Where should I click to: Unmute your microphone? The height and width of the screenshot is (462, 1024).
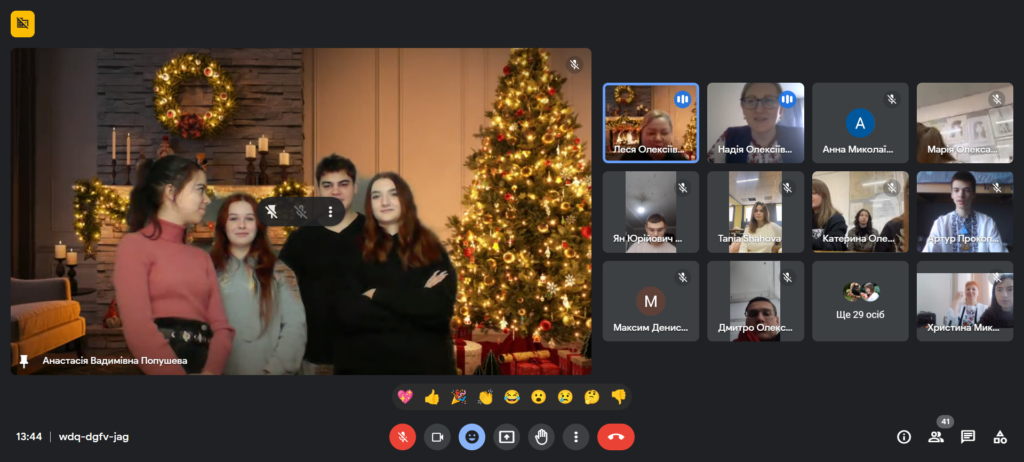[402, 437]
